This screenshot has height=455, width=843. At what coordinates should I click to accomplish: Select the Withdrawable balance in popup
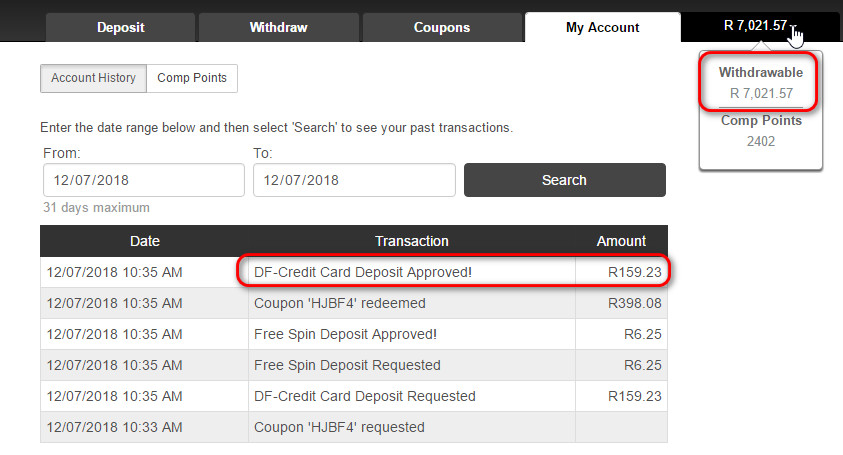point(761,83)
